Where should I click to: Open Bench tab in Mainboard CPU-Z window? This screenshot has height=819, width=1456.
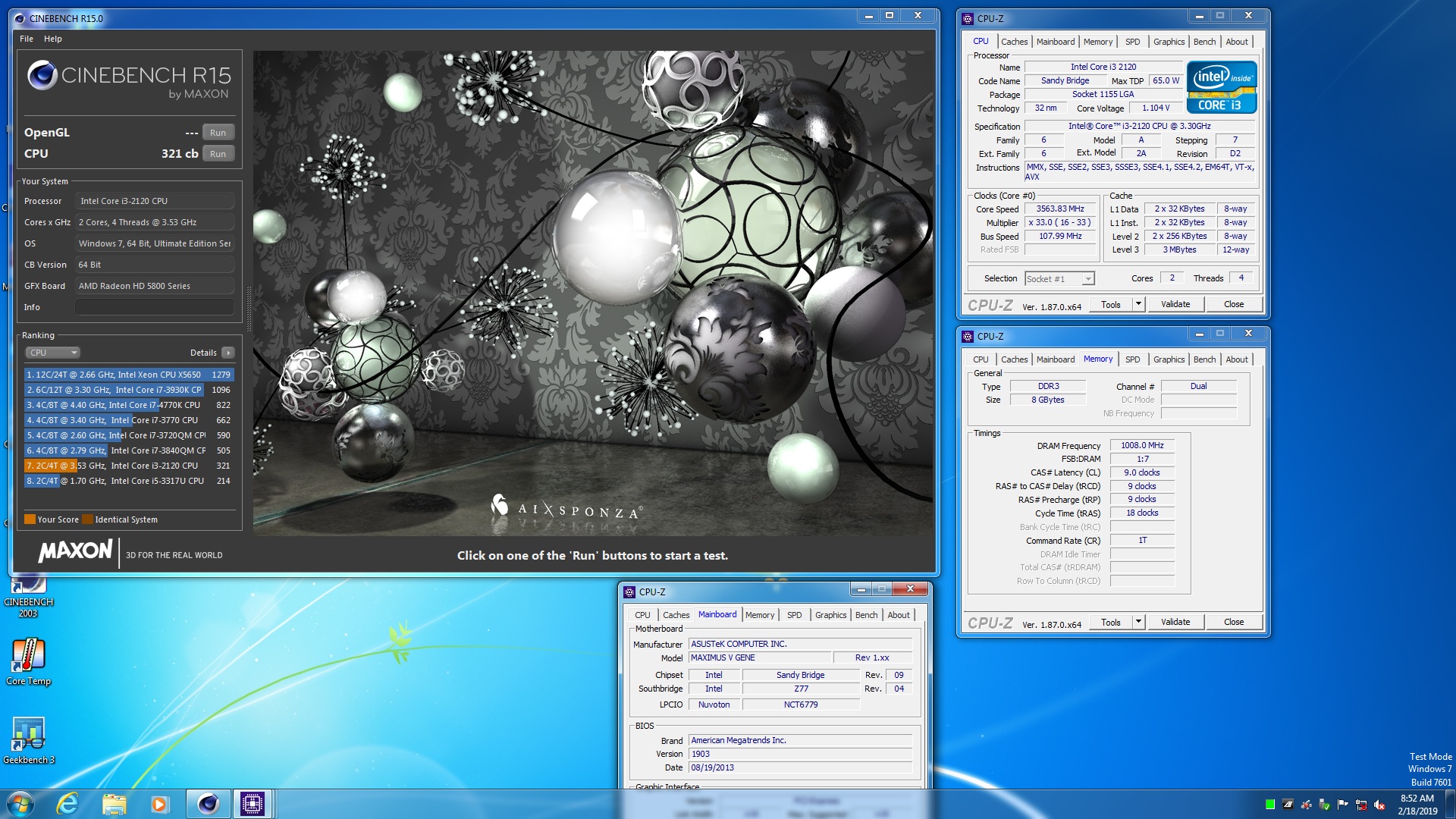(866, 615)
